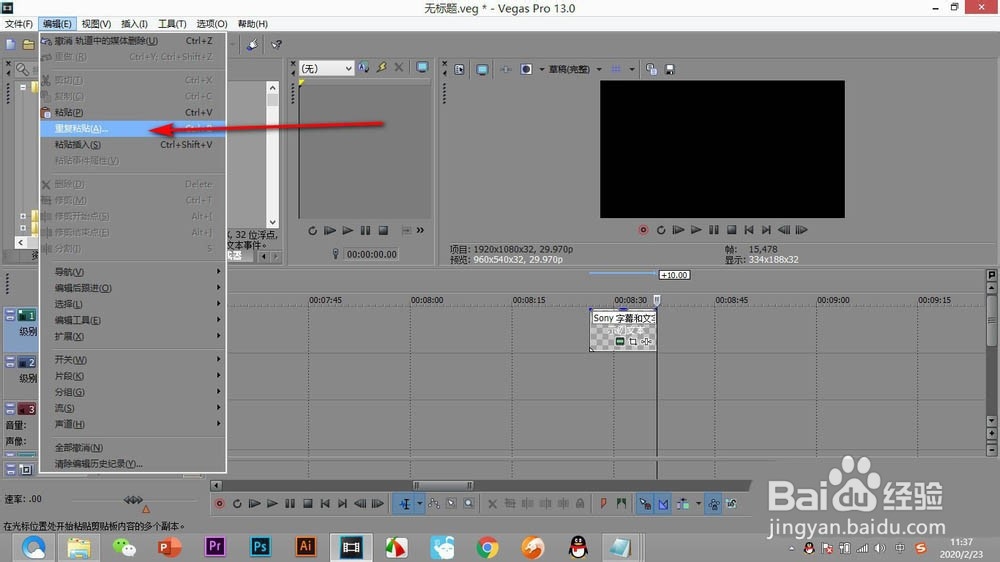Open the Photoshop icon in the Windows taskbar
Viewport: 1000px width, 562px height.
[260, 547]
